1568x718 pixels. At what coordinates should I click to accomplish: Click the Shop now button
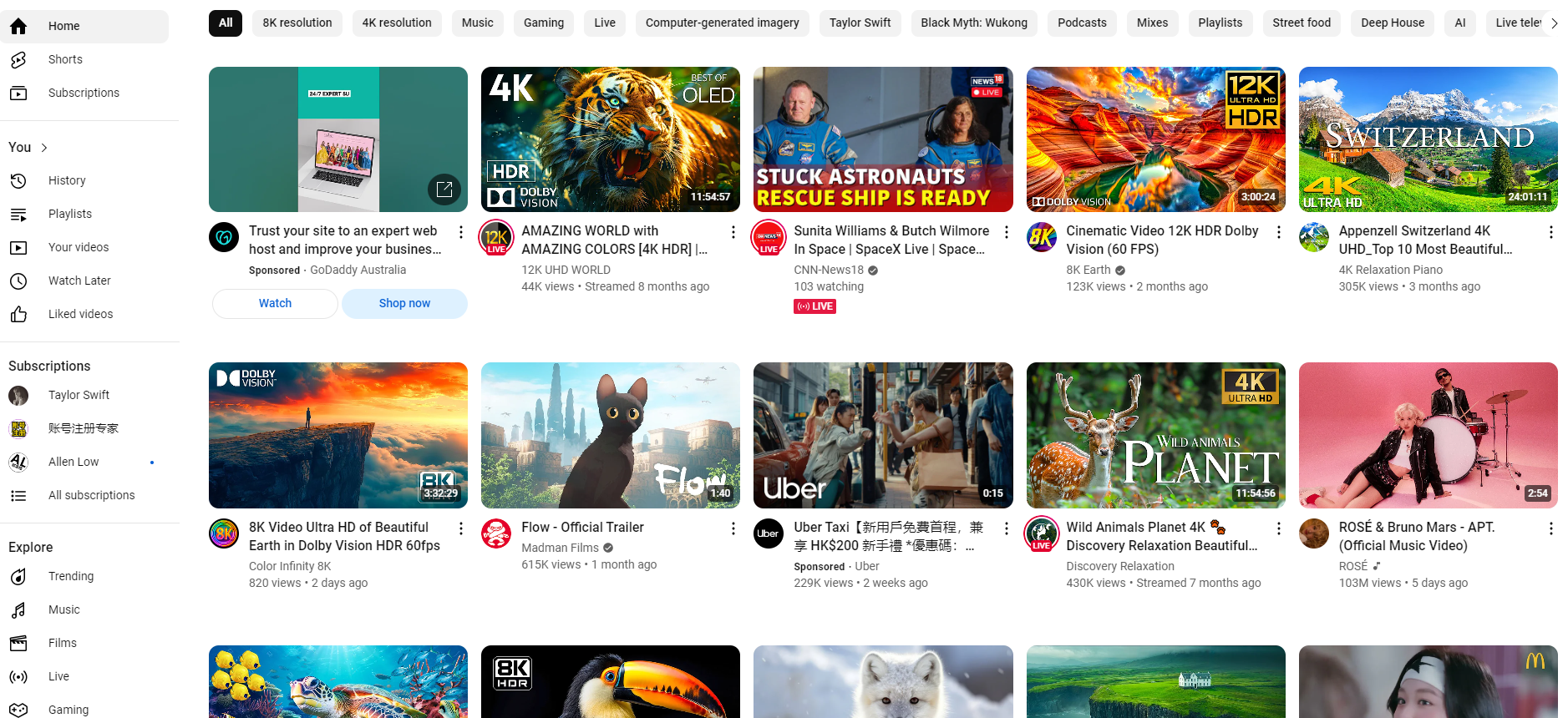click(x=404, y=304)
